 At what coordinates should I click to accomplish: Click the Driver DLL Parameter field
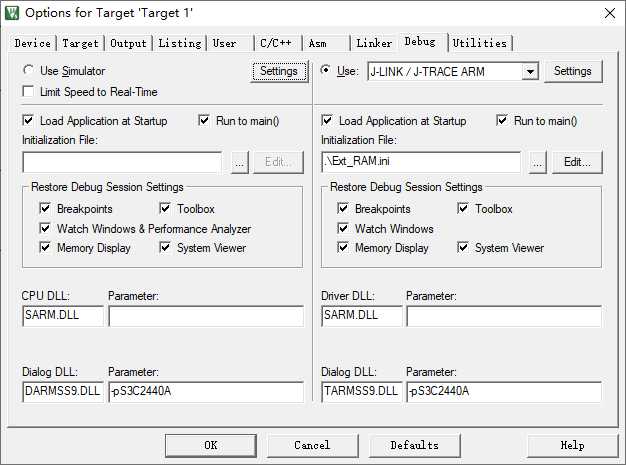tap(504, 316)
